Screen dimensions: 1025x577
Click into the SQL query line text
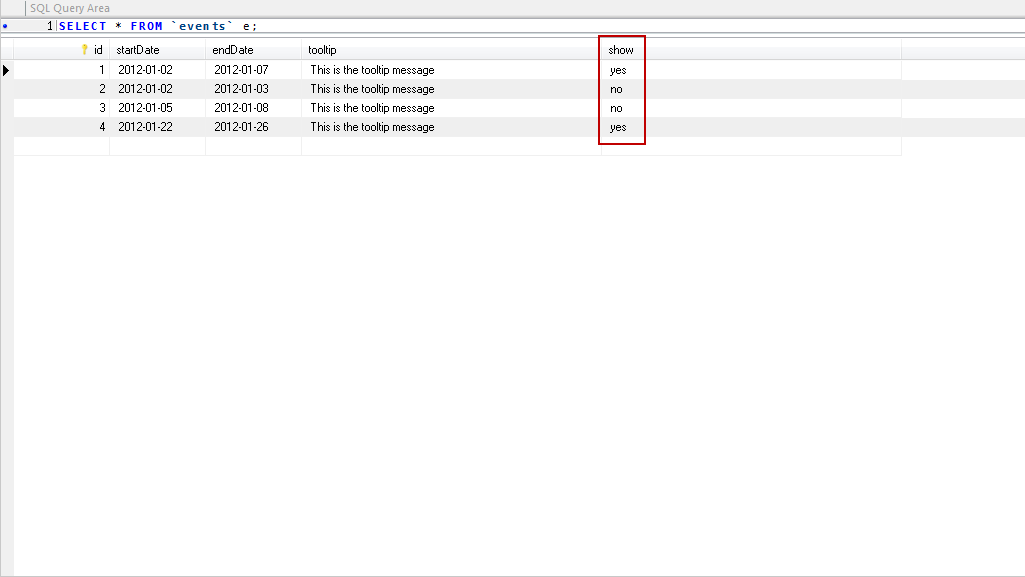(158, 26)
